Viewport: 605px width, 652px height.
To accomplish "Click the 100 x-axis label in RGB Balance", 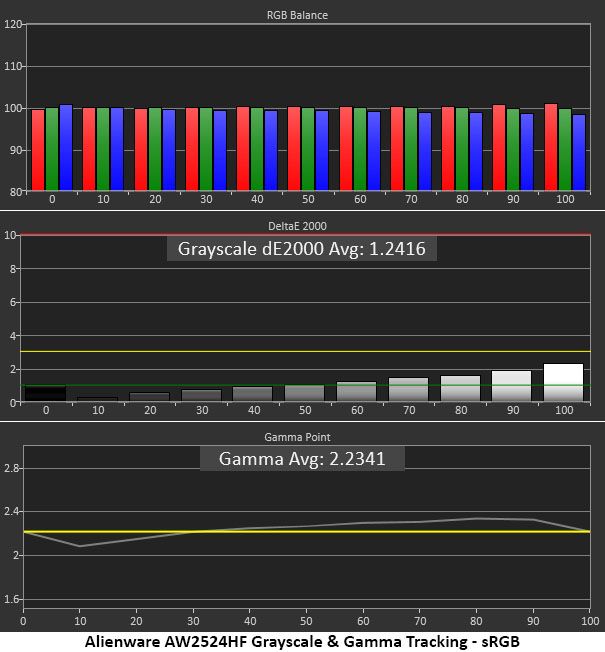I will pos(565,199).
